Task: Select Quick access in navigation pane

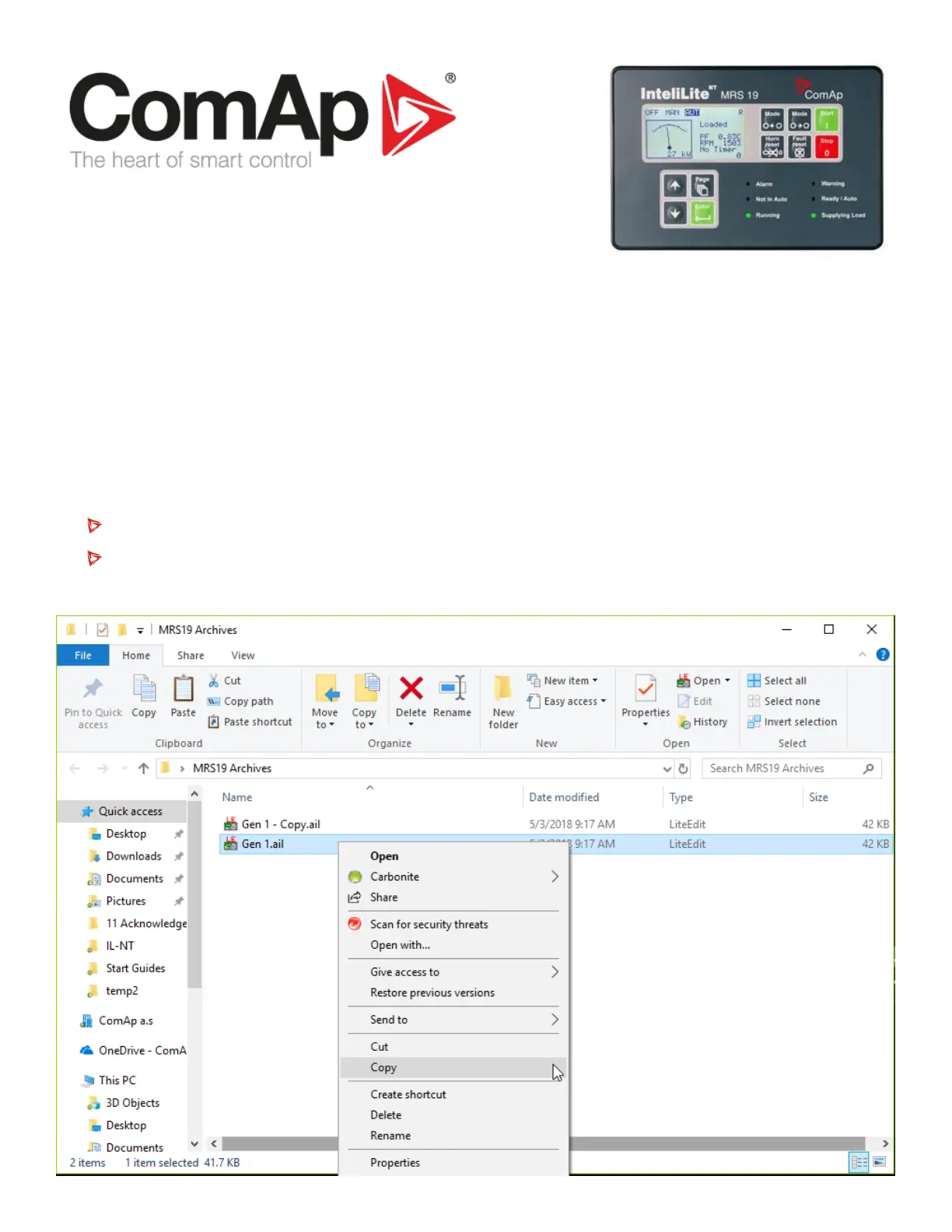Action: point(123,811)
